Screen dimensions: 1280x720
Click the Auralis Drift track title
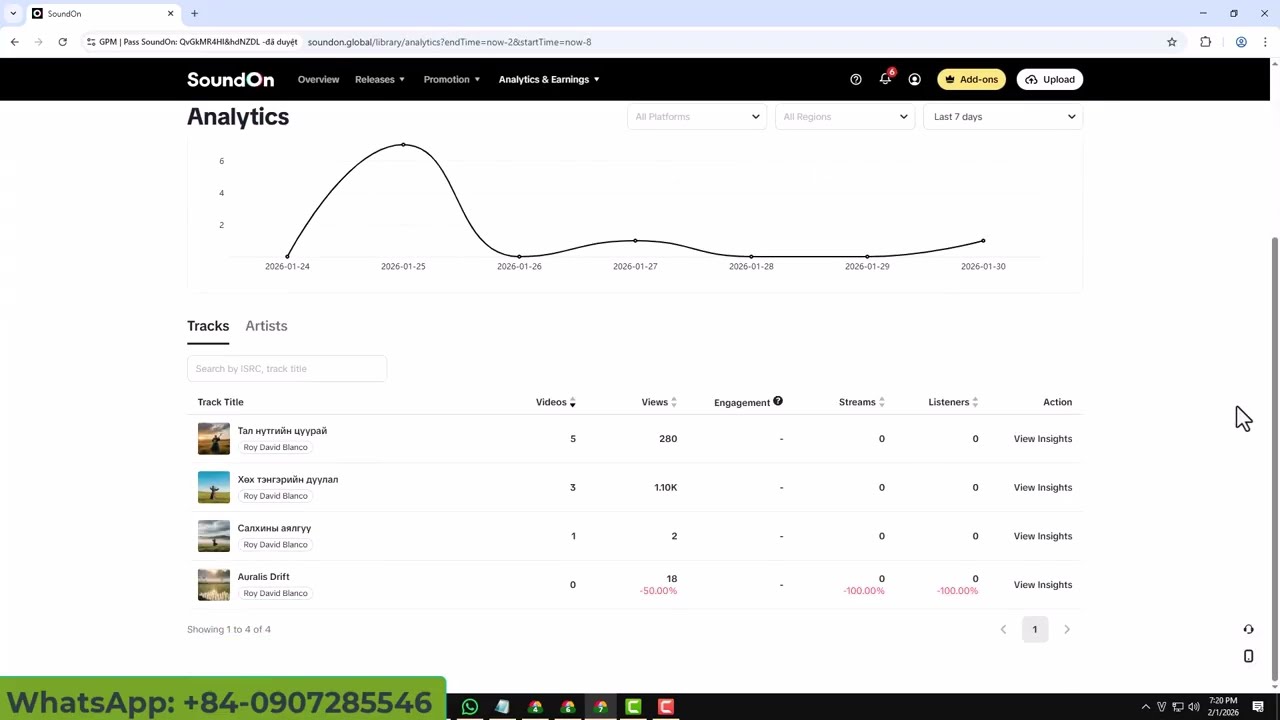tap(263, 577)
